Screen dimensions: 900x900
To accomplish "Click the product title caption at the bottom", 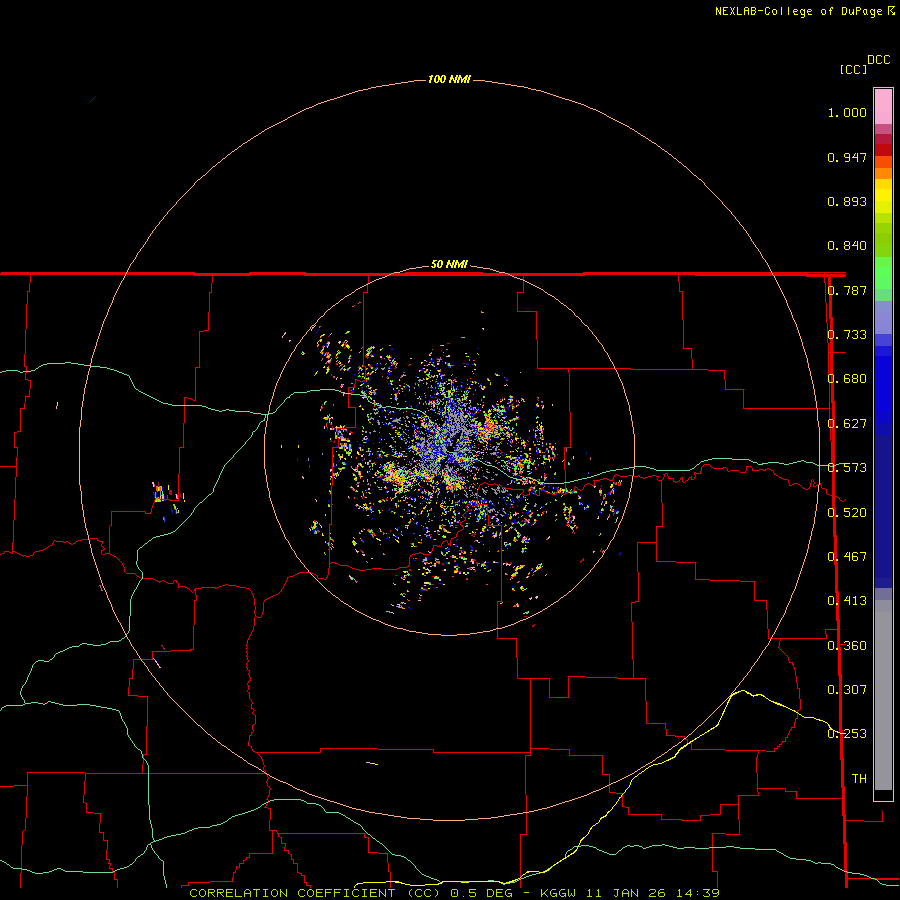I will coord(454,893).
